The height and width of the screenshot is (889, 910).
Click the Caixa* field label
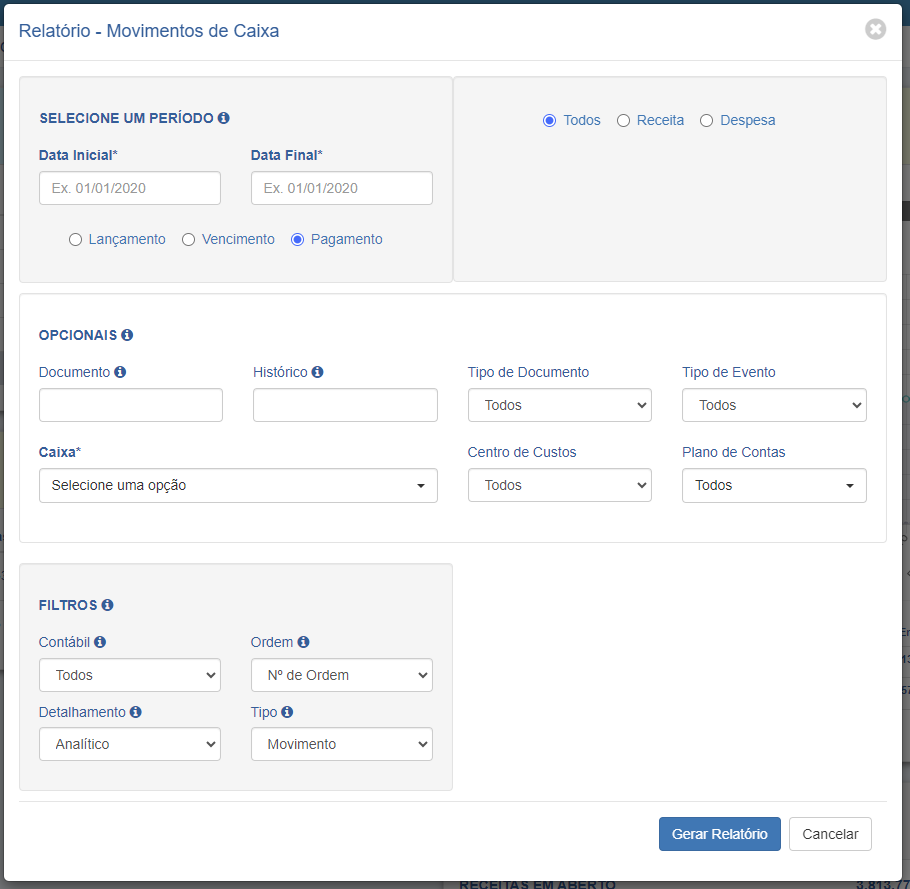(60, 452)
